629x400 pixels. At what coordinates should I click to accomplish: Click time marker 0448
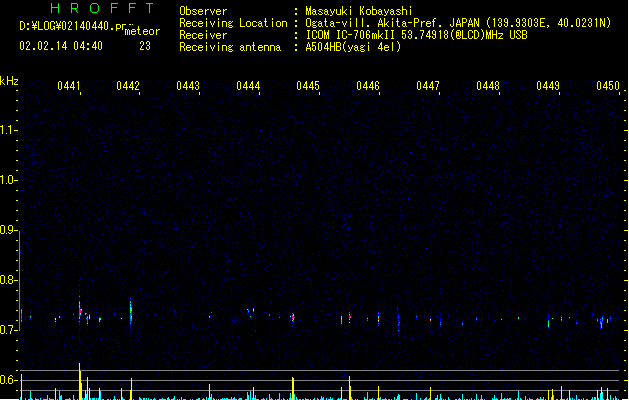(488, 86)
